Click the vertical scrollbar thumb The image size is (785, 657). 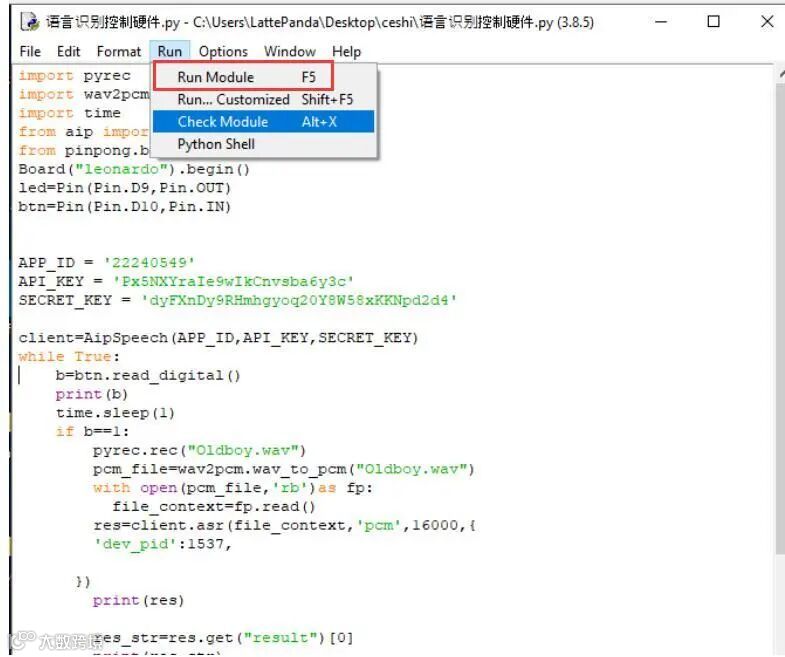coord(780,317)
